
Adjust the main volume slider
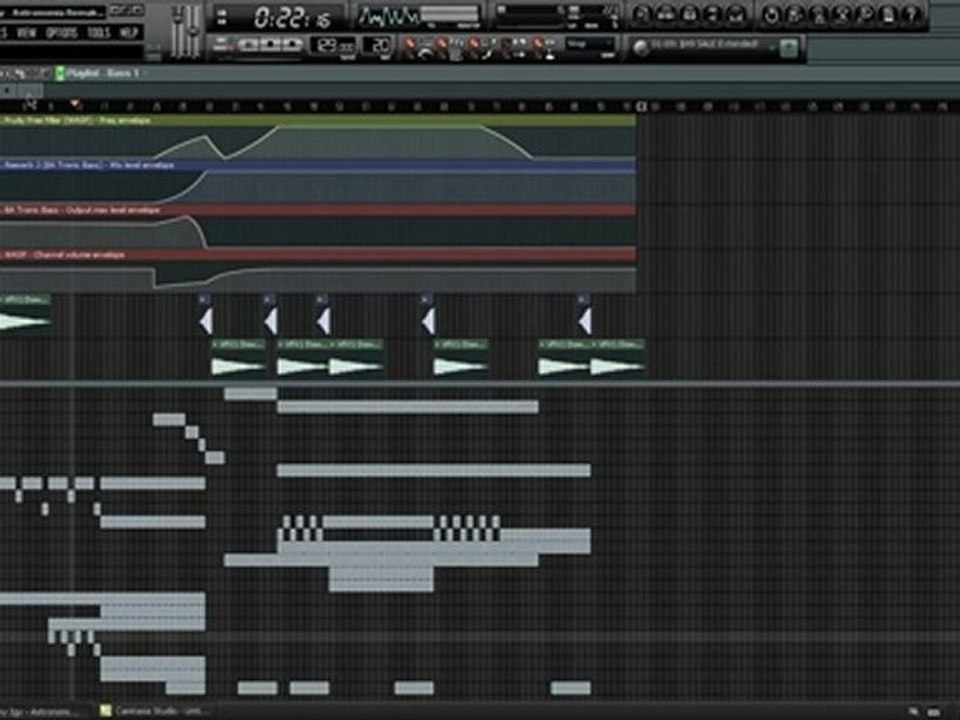(179, 32)
